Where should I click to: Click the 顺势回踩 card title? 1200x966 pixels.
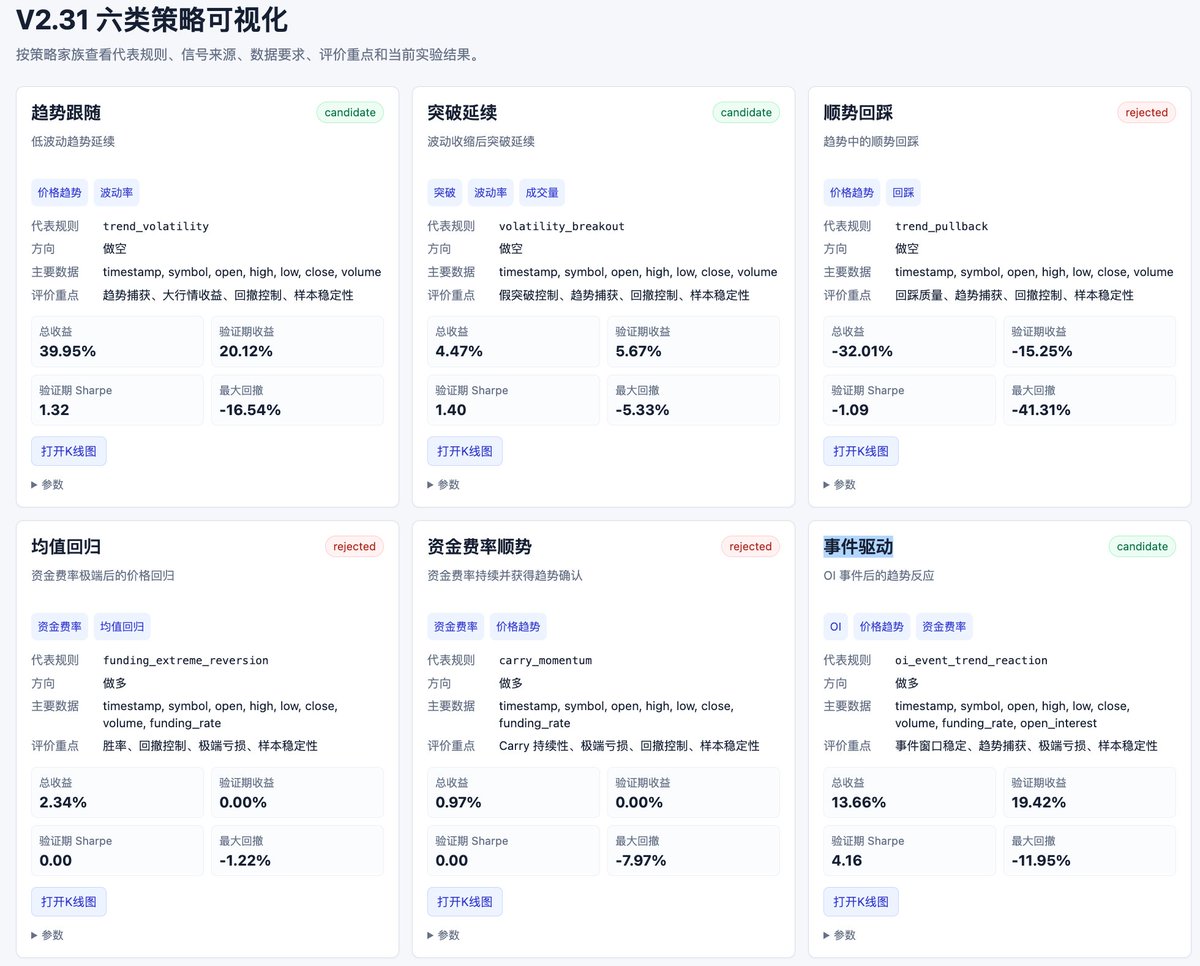(x=858, y=112)
